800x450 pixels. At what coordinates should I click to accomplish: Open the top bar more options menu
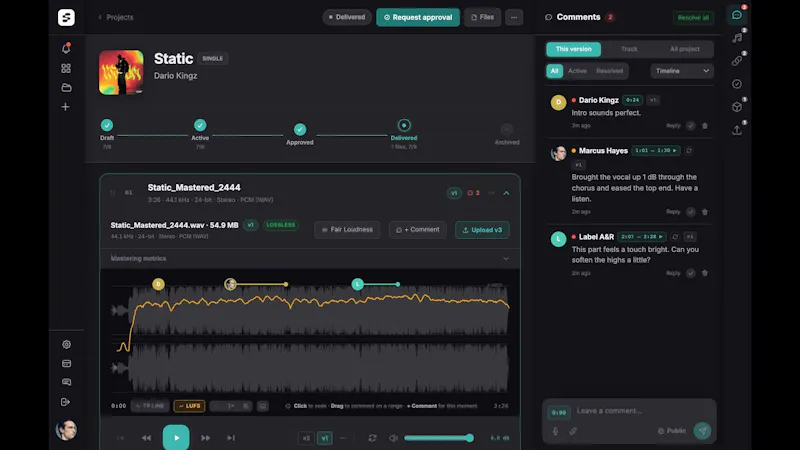point(514,17)
